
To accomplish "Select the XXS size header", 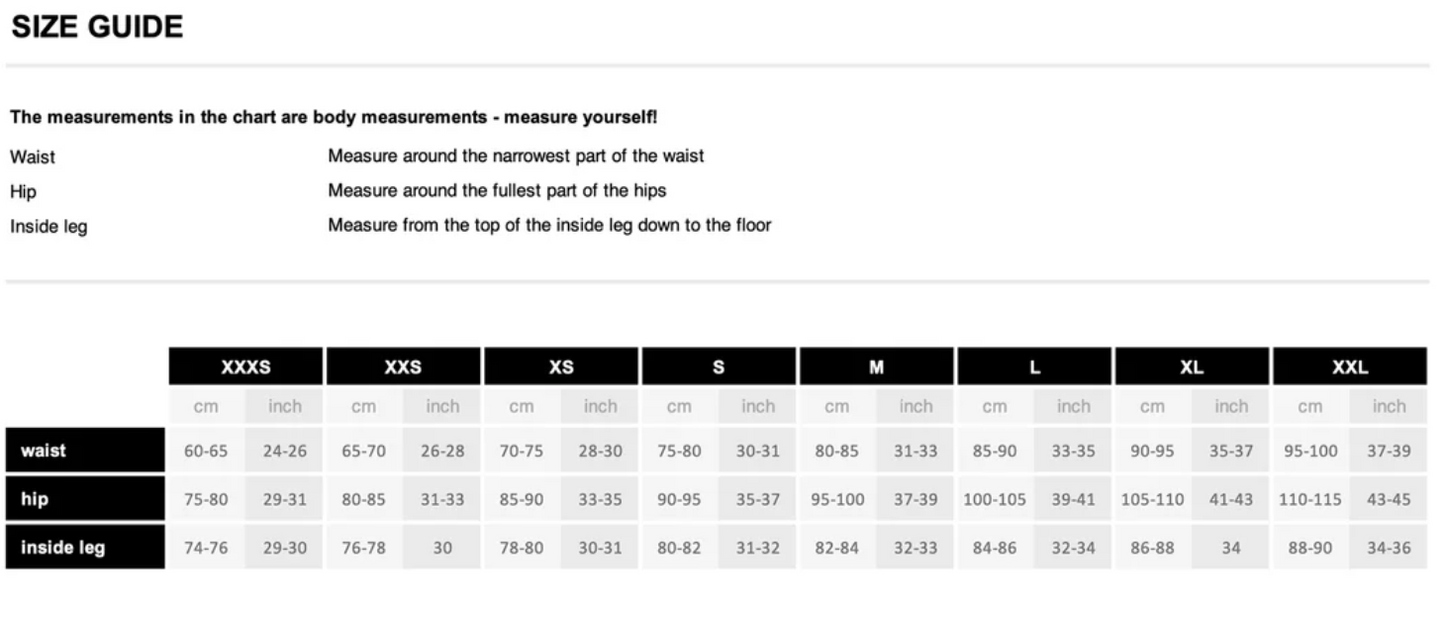I will pyautogui.click(x=403, y=367).
